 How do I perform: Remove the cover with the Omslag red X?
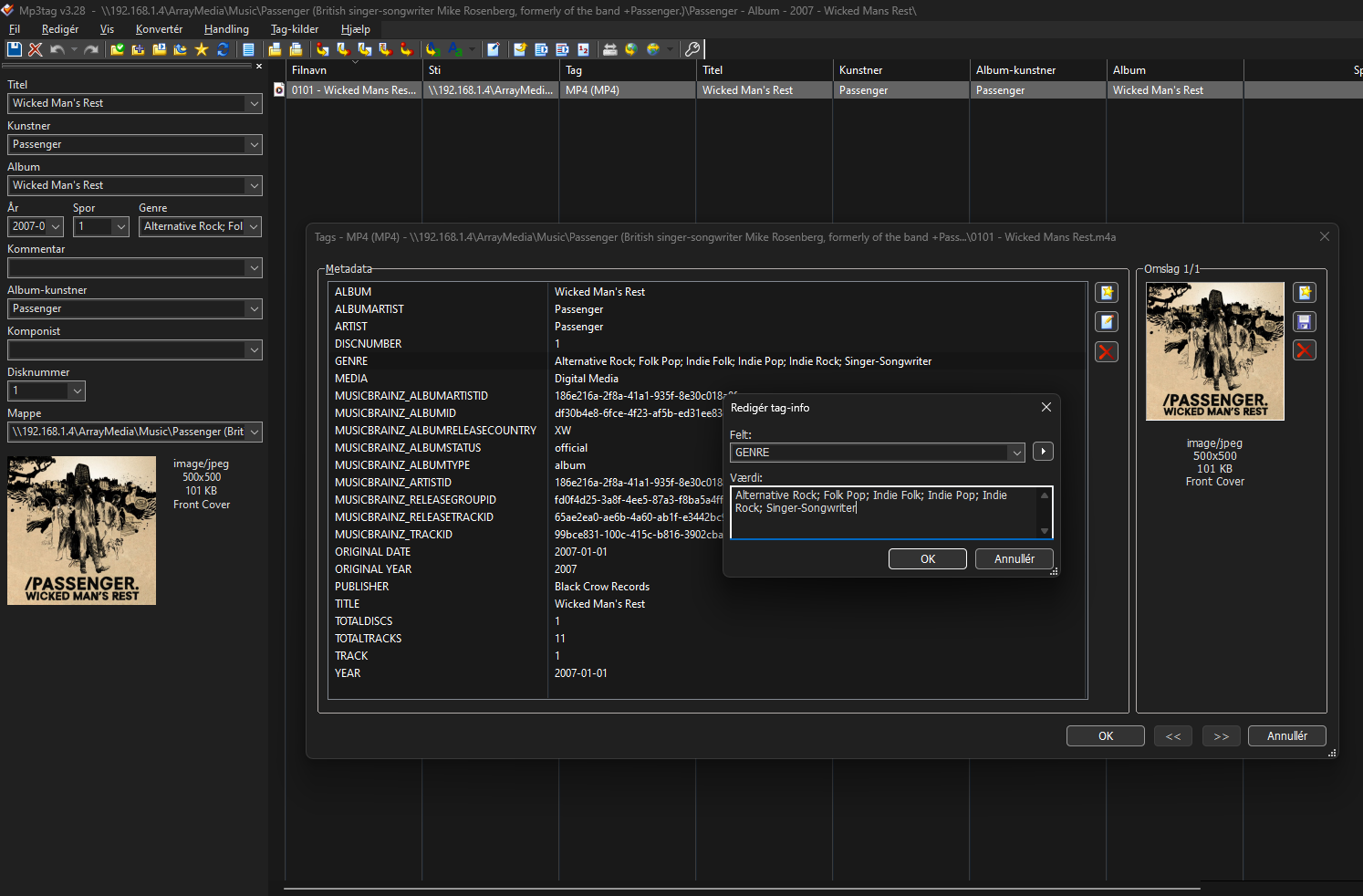coord(1304,350)
